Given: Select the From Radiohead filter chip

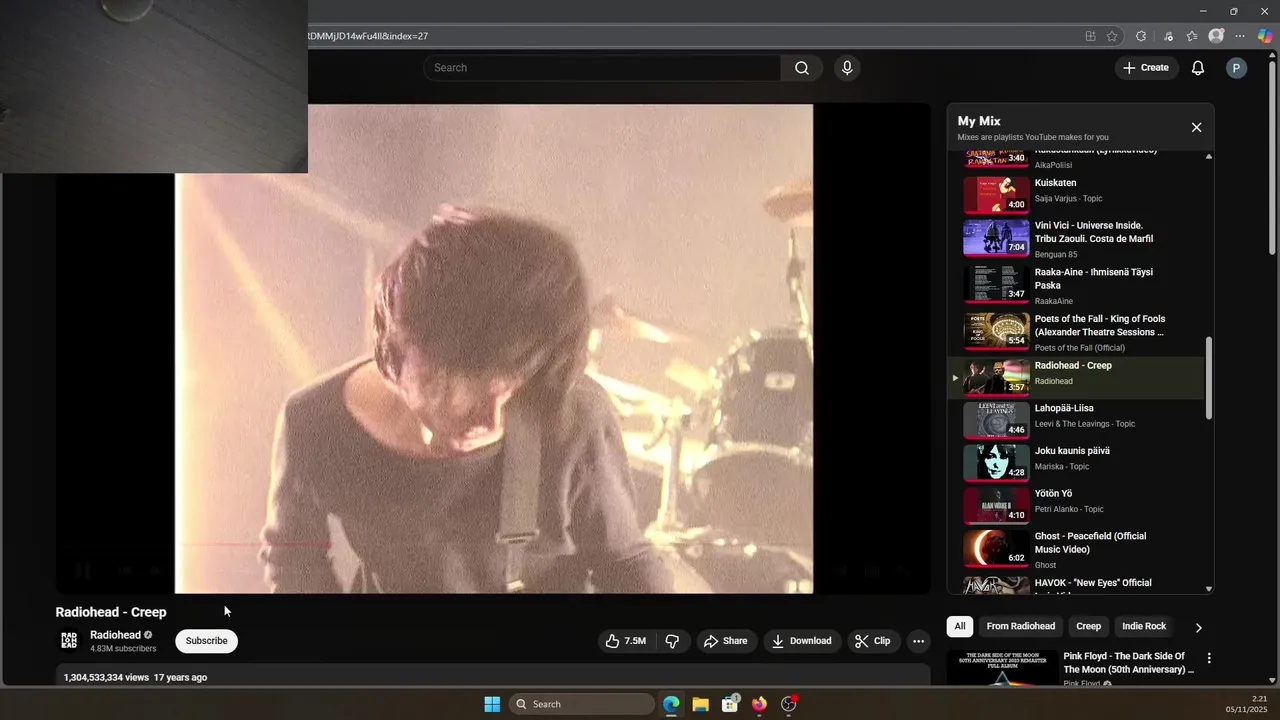Looking at the screenshot, I should pyautogui.click(x=1020, y=626).
